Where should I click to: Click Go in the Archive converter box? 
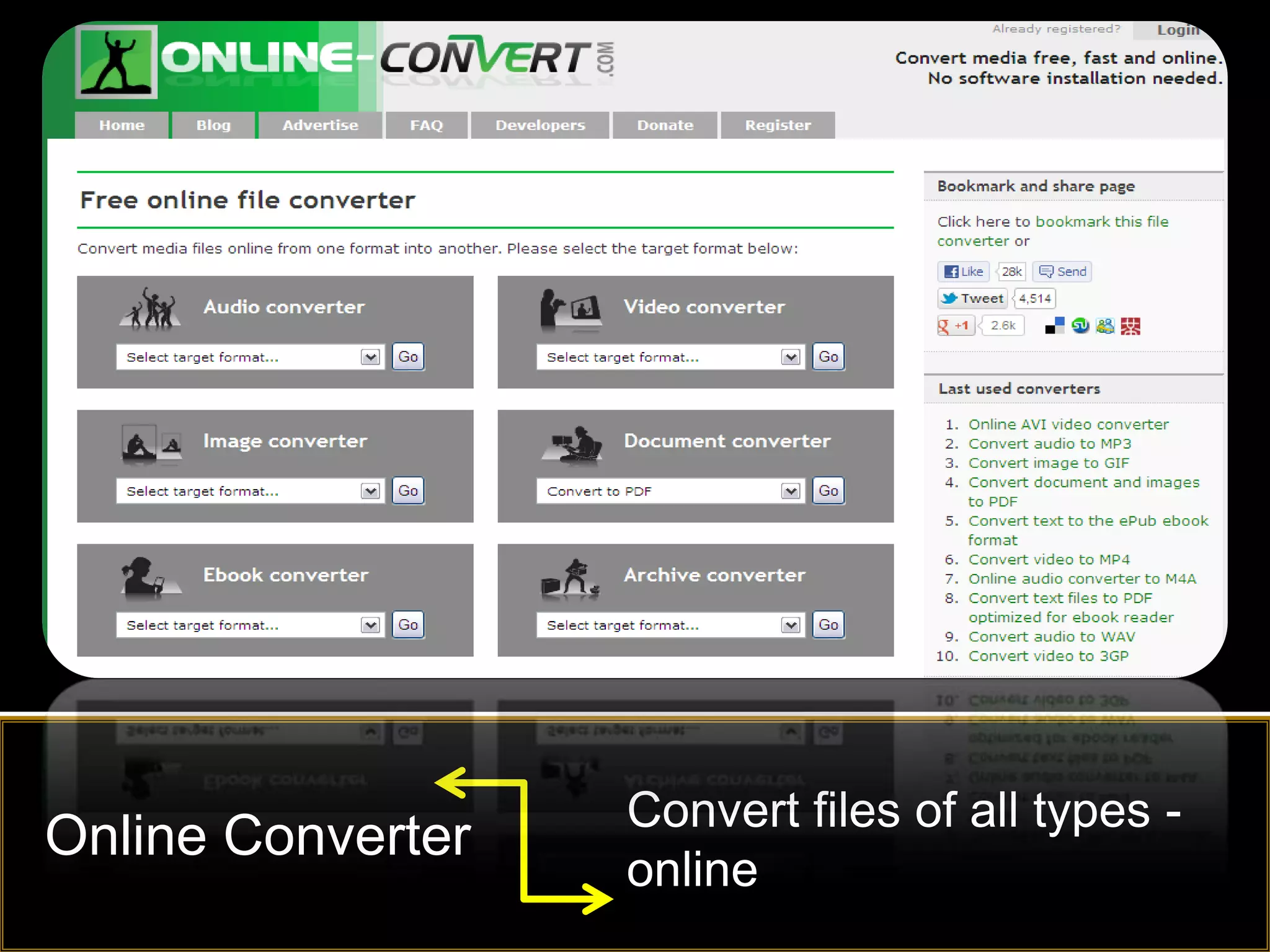point(828,625)
